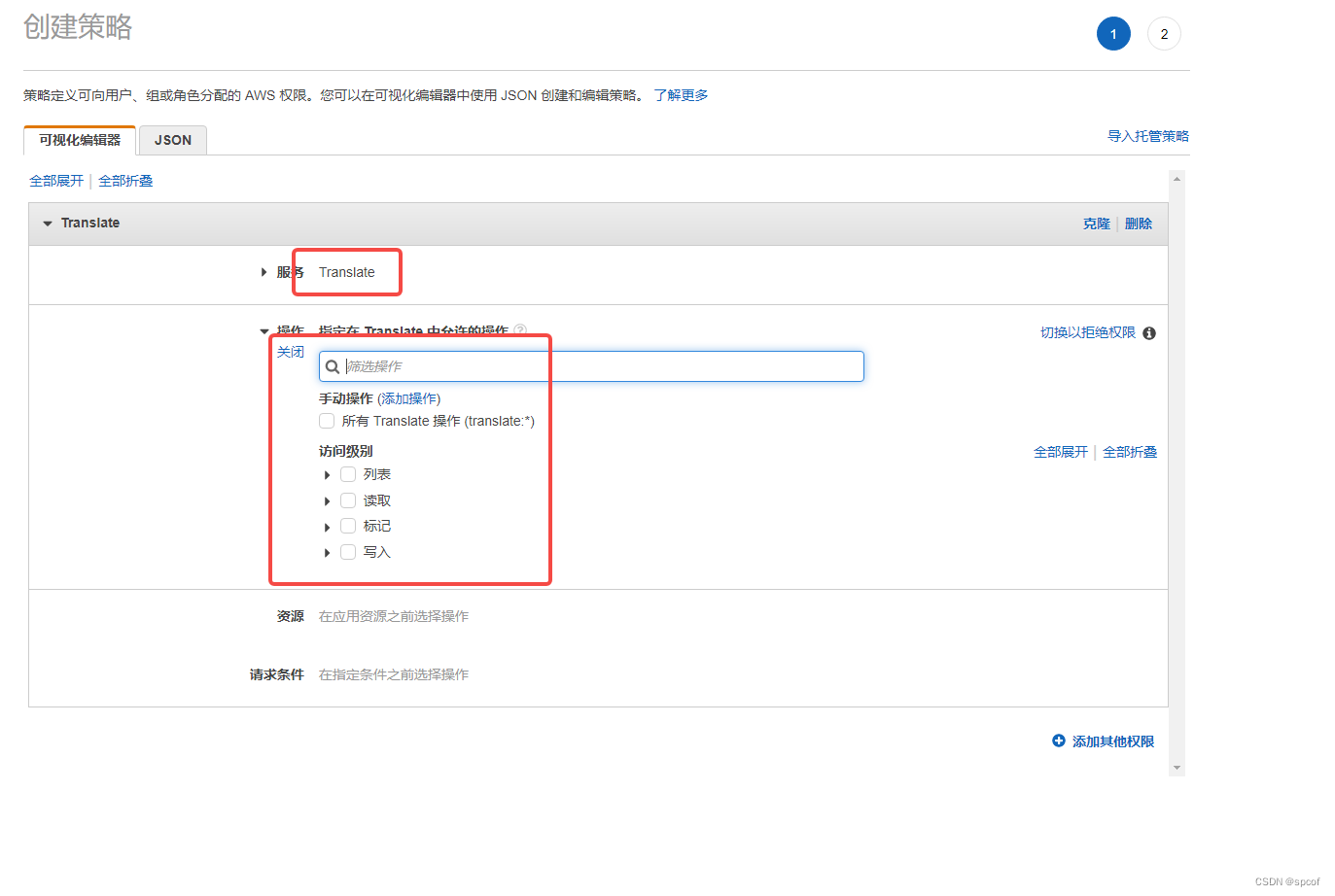Click top-left 全部展开 link

pyautogui.click(x=56, y=181)
